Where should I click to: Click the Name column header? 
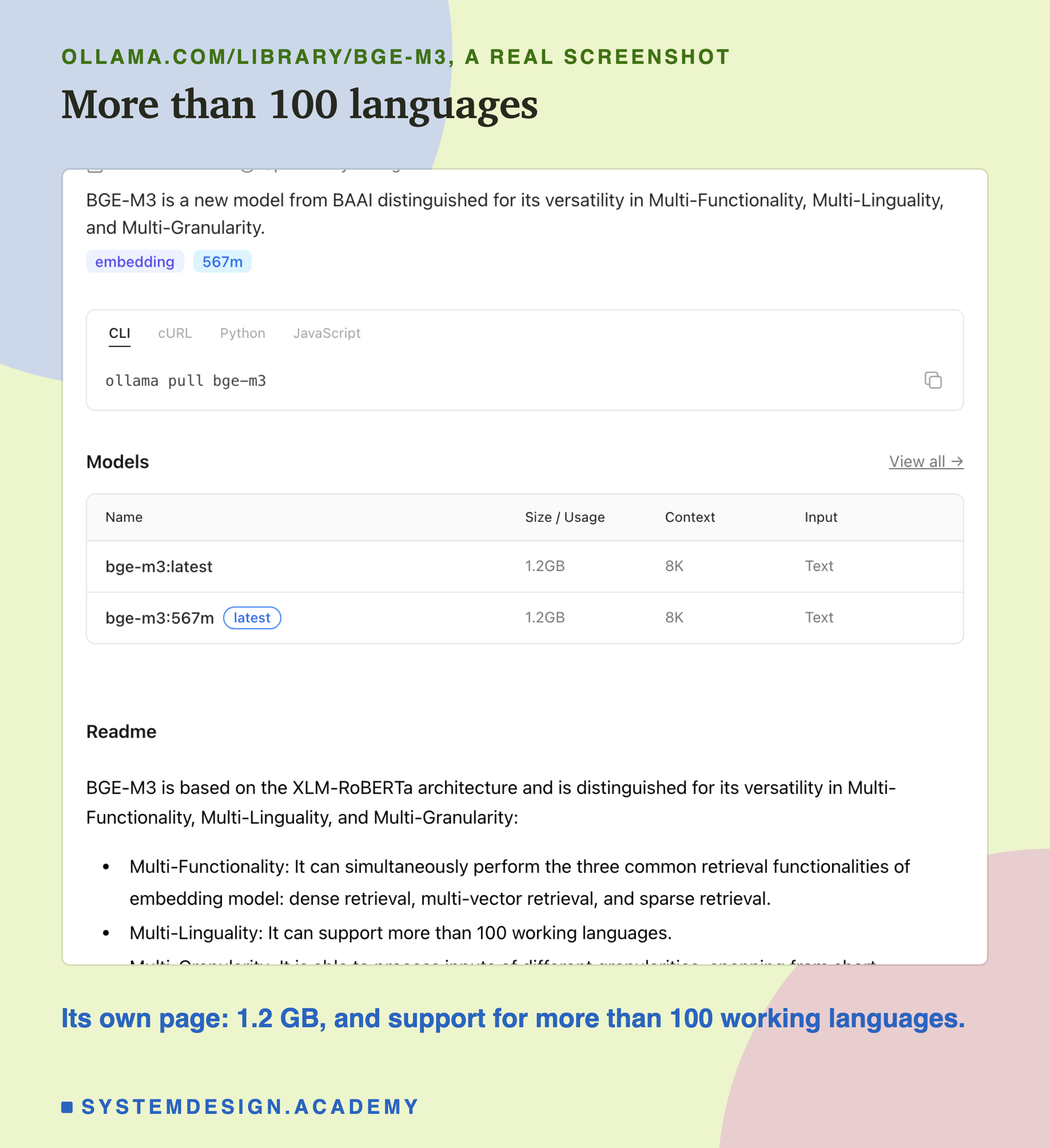pyautogui.click(x=124, y=517)
